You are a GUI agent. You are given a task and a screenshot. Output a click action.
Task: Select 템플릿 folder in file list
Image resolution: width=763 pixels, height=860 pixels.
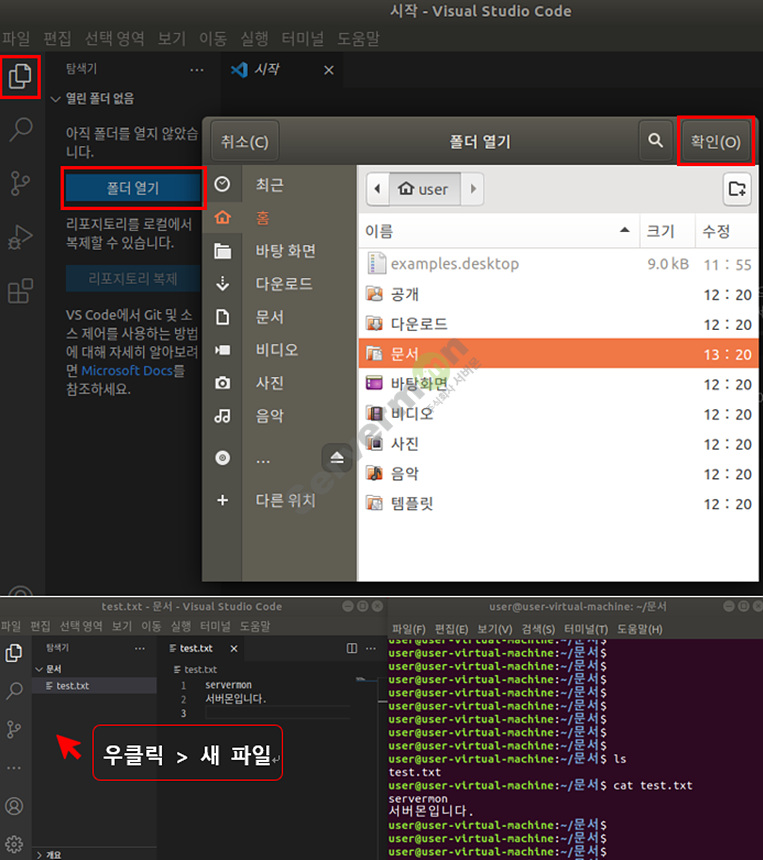pyautogui.click(x=559, y=503)
